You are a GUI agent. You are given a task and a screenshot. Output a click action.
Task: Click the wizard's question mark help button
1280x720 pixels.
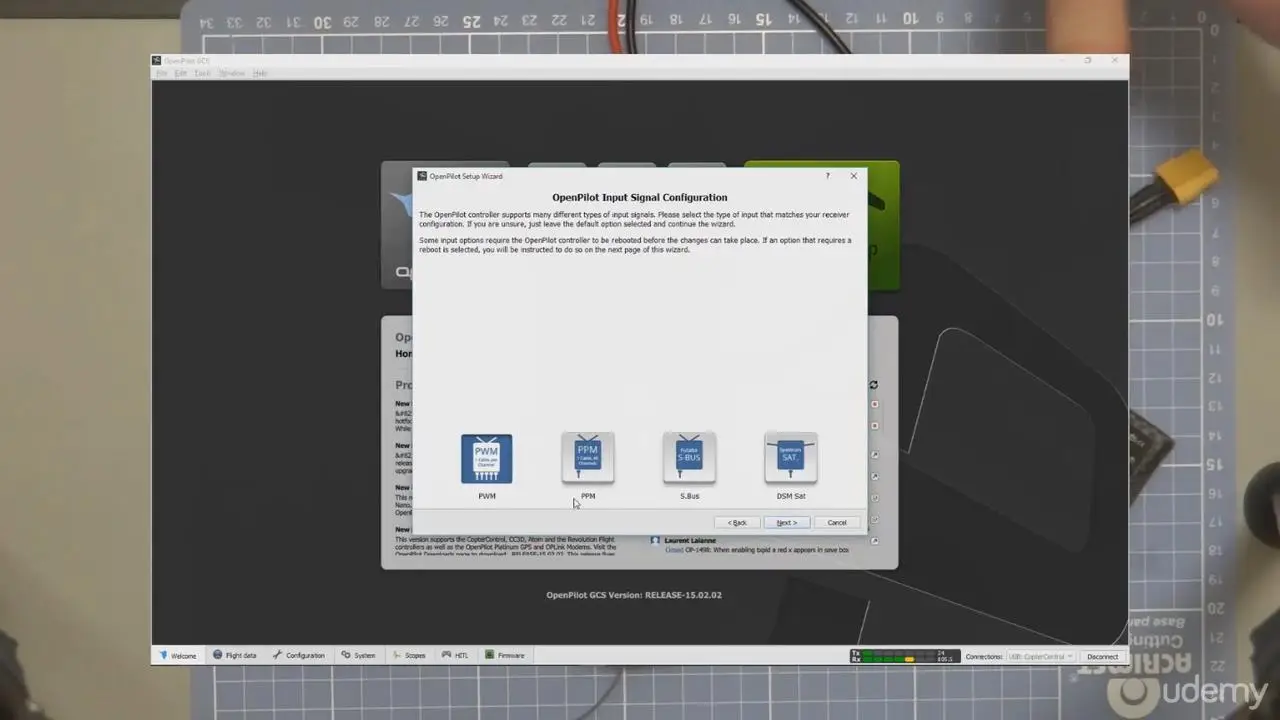(827, 176)
